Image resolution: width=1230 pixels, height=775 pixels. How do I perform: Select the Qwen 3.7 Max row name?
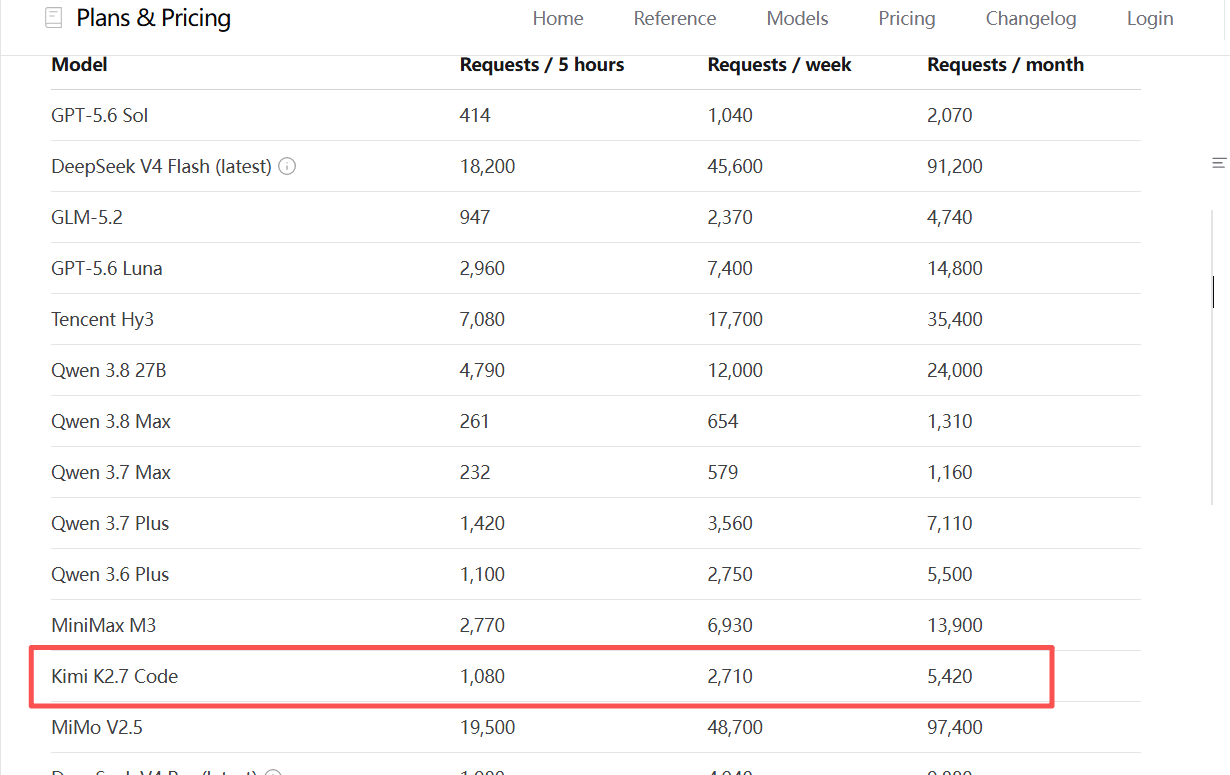[x=111, y=472]
